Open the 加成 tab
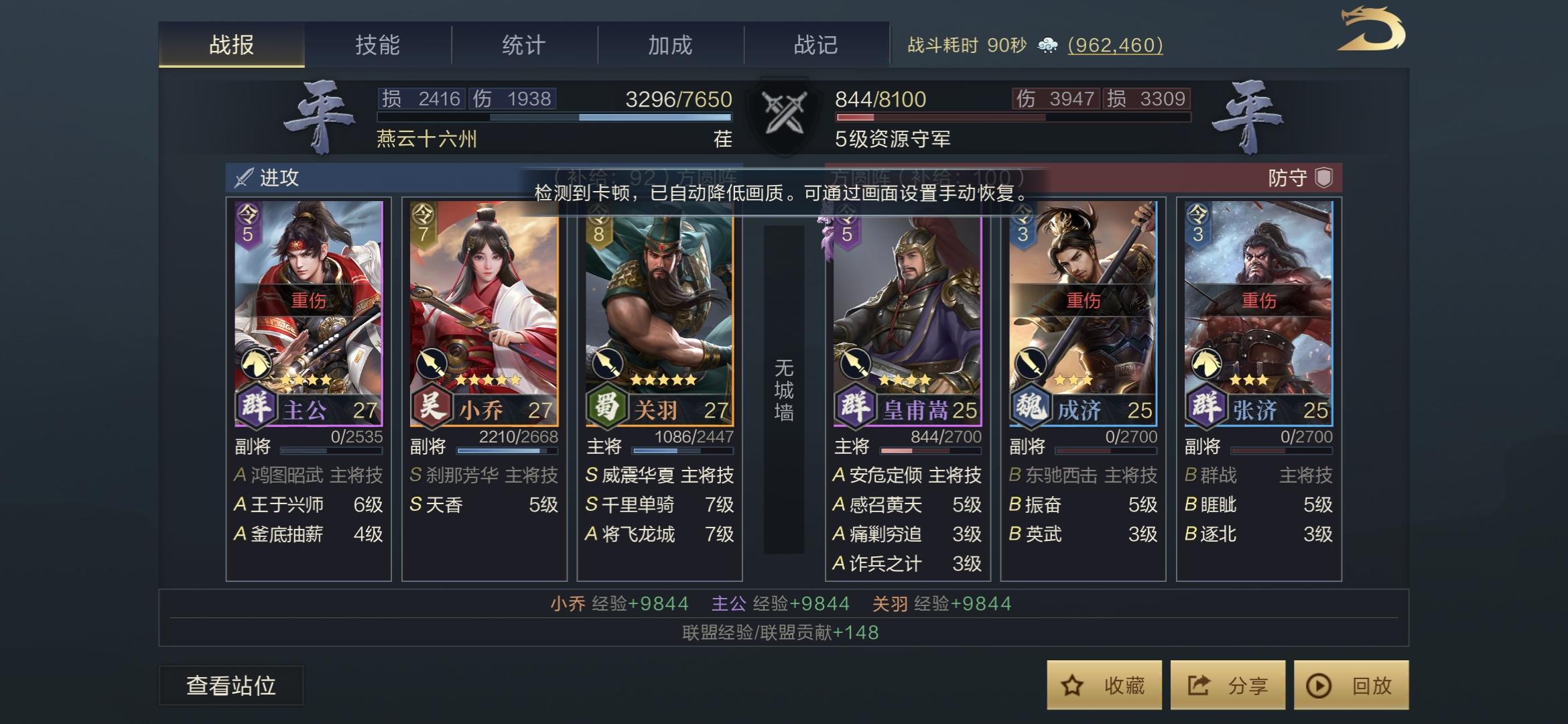Screen dimensions: 1568x724 pyautogui.click(x=670, y=45)
